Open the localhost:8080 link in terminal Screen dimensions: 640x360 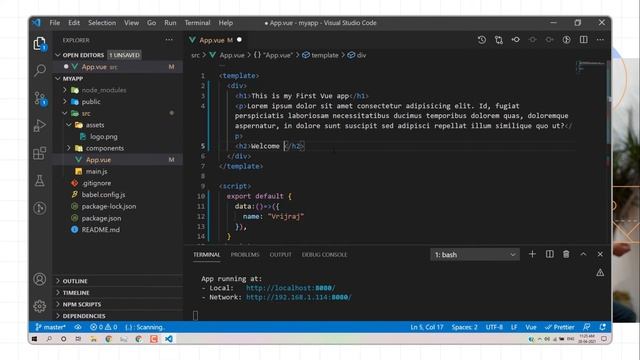tap(290, 288)
